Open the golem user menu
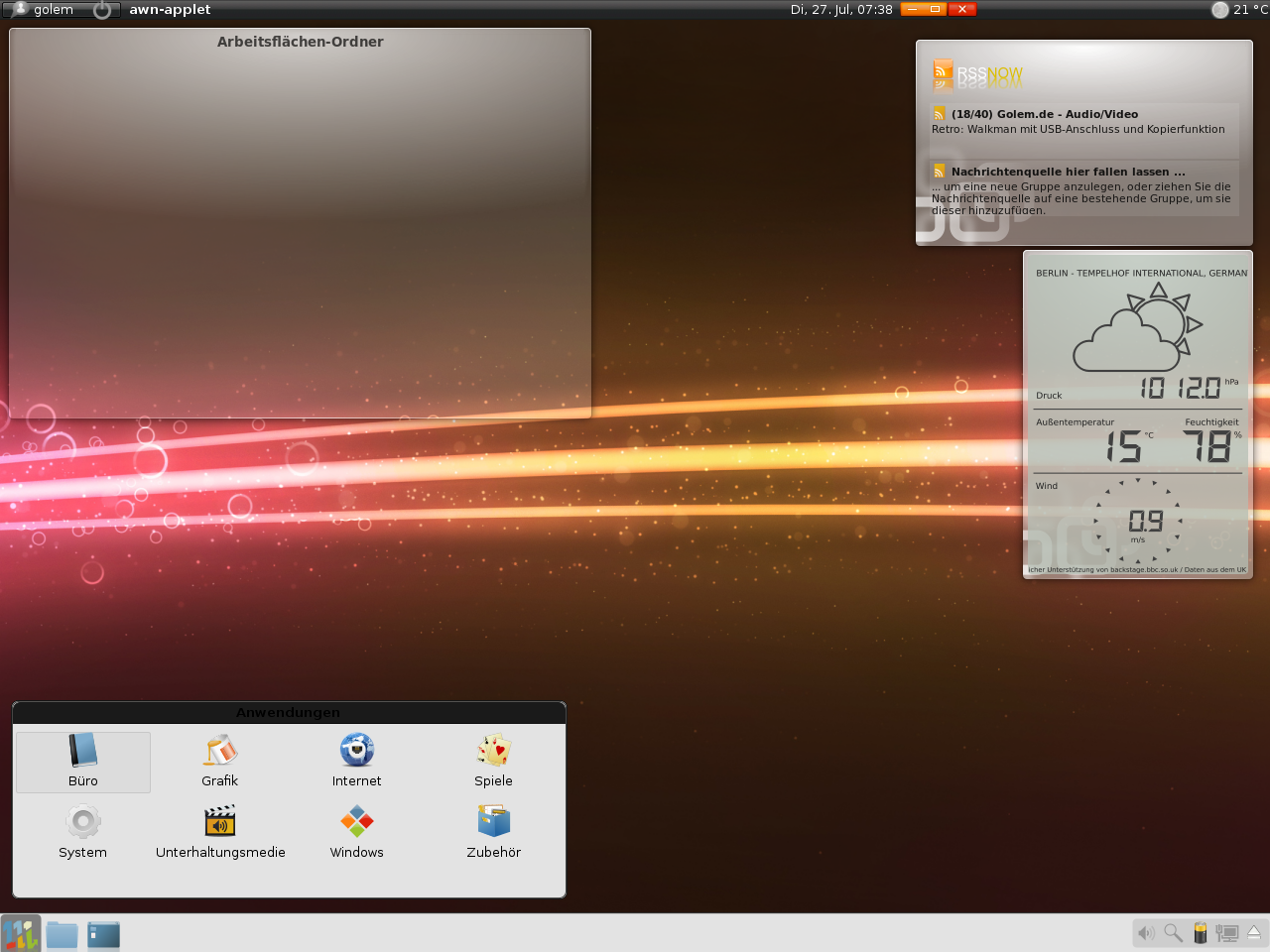This screenshot has width=1270, height=952. tap(43, 10)
